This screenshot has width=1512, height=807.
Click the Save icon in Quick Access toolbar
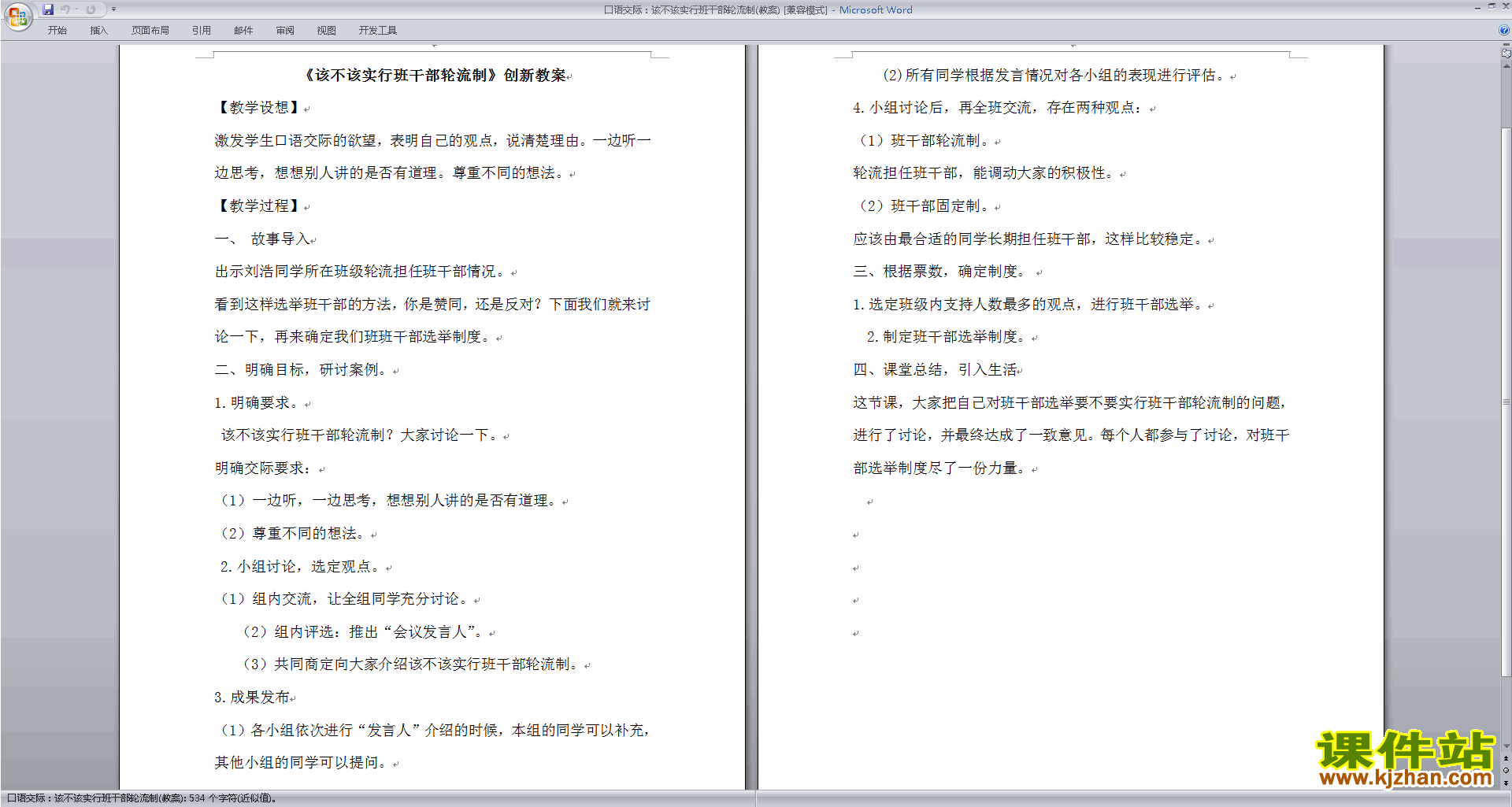[48, 9]
